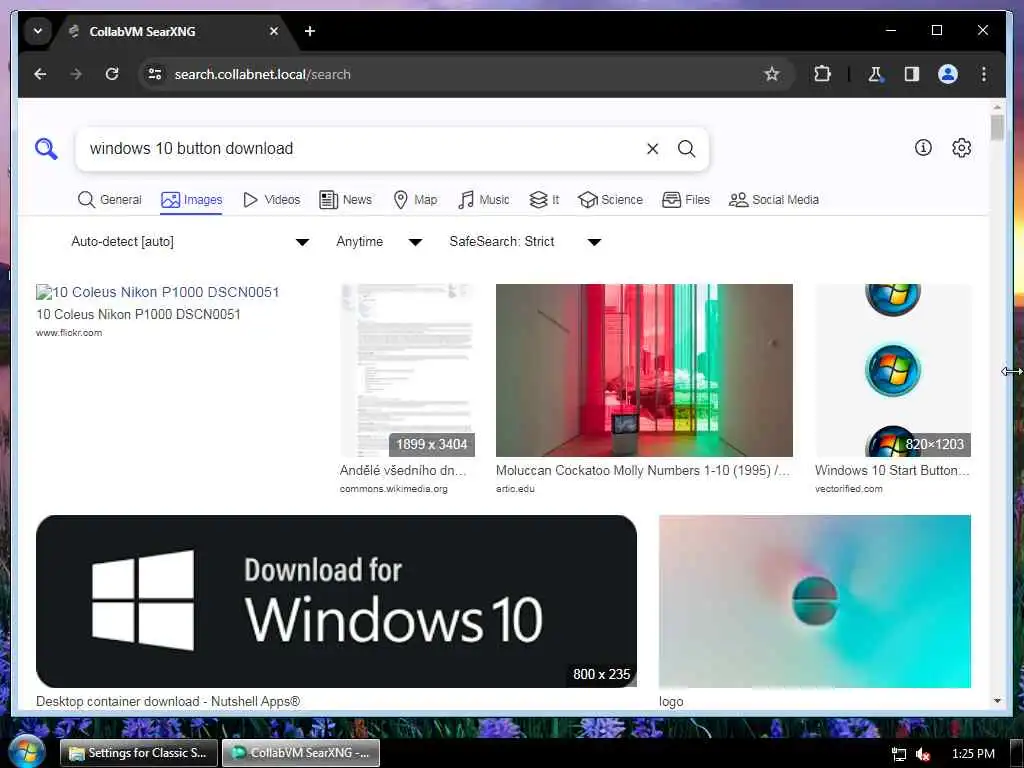Viewport: 1024px width, 768px height.
Task: Open 10 Coleus Nikon P1000 result link
Action: (157, 292)
